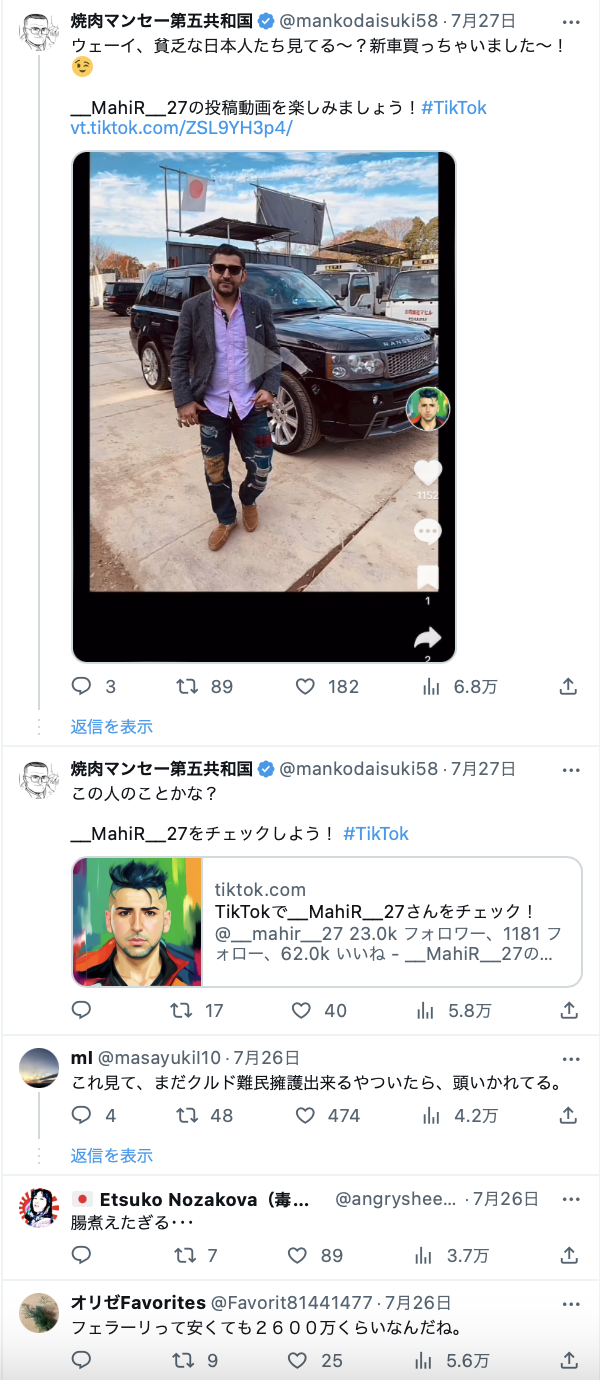This screenshot has width=600, height=1380.
Task: Open the vt.tiktok.com/ZSL9YH3p4/ link
Action: click(x=181, y=128)
